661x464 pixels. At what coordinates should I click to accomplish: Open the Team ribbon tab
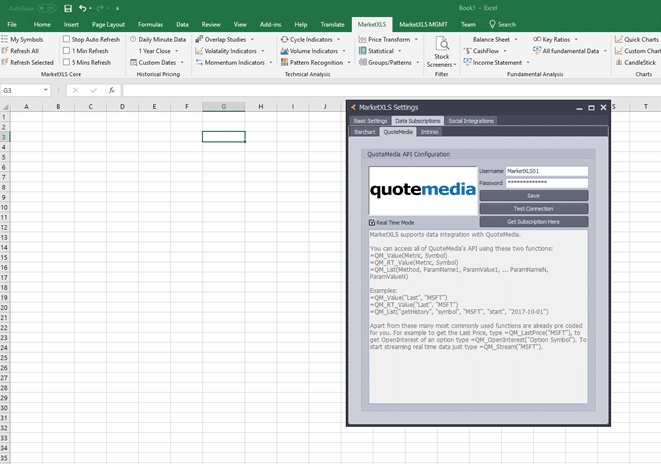point(468,24)
